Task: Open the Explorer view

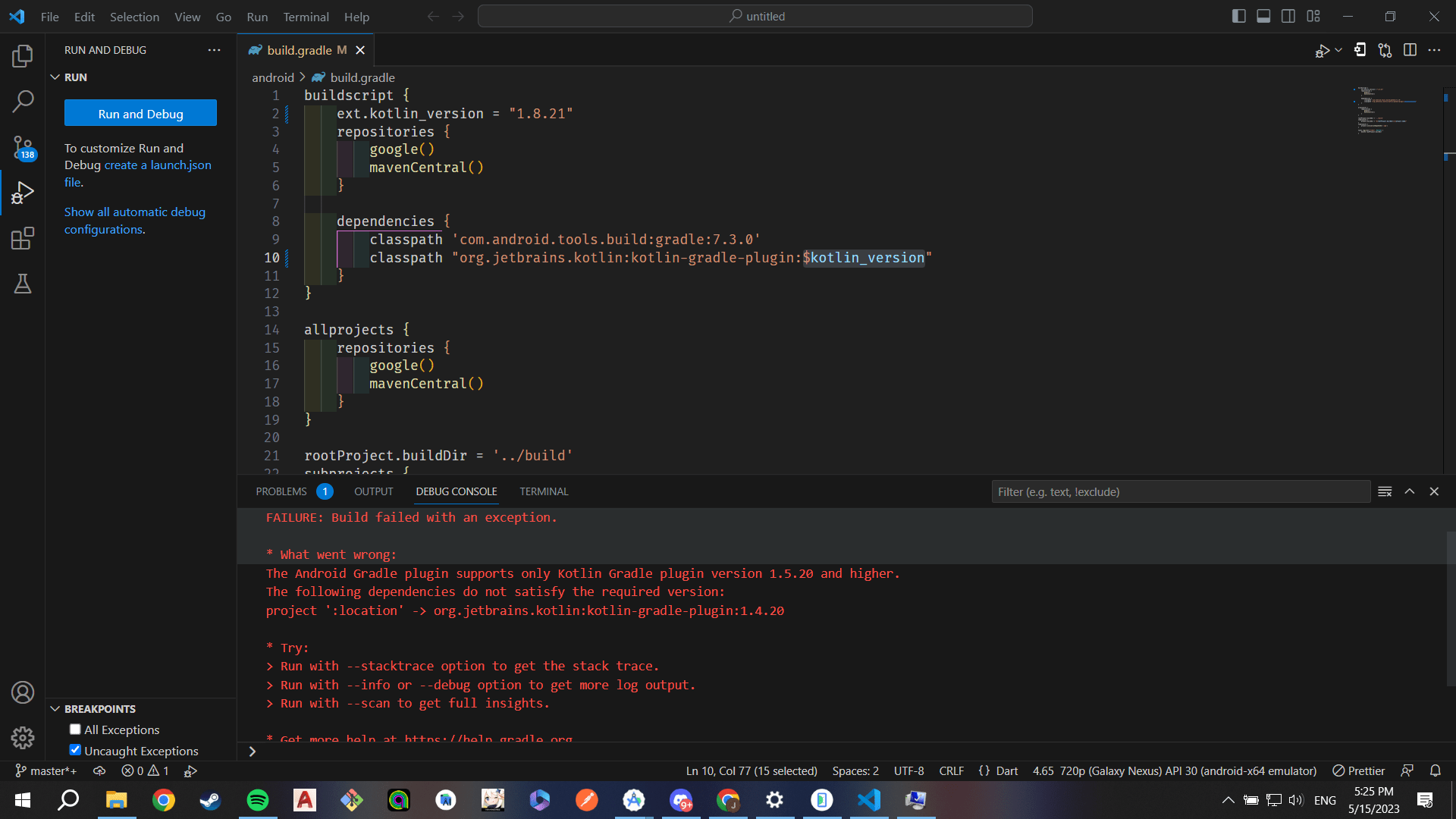Action: click(x=23, y=55)
